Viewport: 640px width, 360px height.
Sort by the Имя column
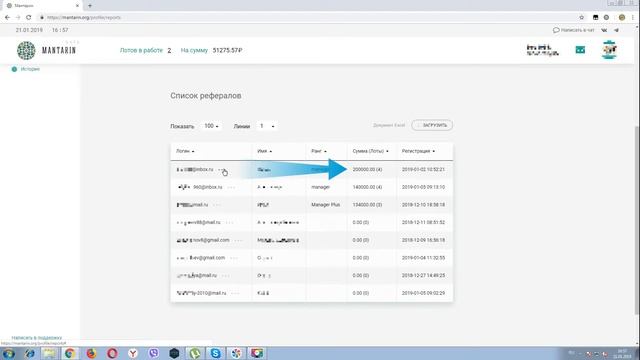(x=264, y=151)
